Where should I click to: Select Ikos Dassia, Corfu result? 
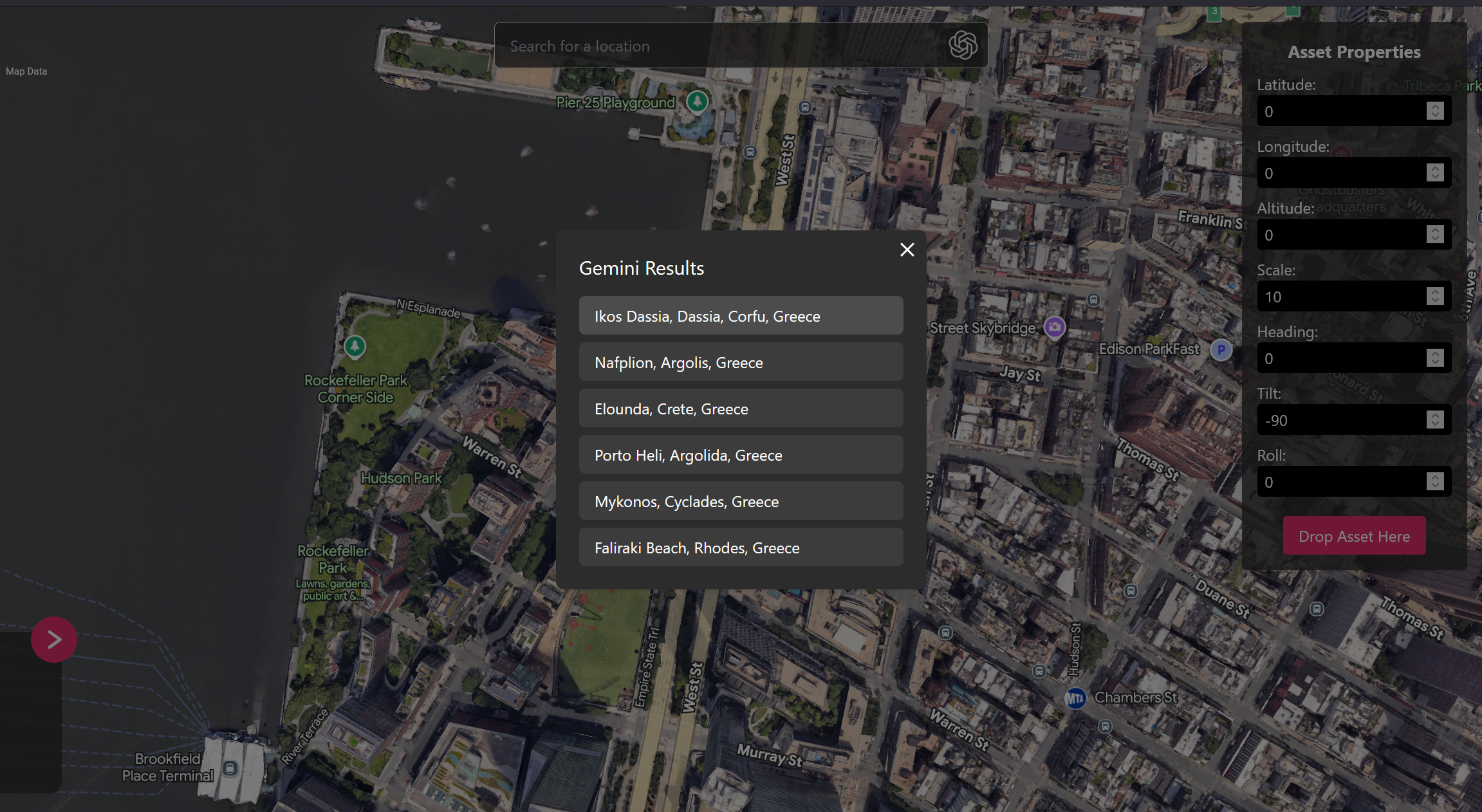point(741,316)
